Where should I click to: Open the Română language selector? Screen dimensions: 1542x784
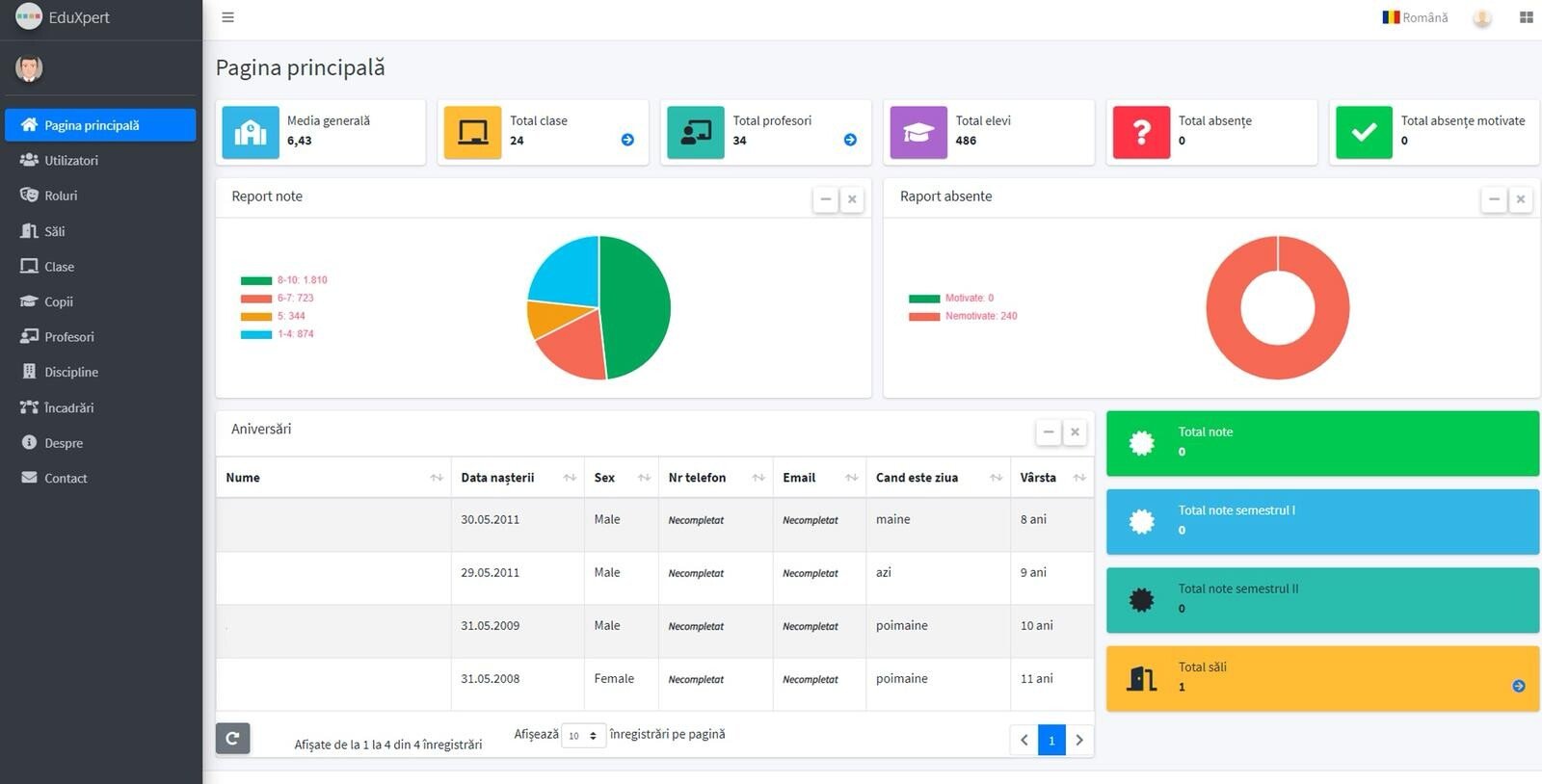click(1415, 17)
